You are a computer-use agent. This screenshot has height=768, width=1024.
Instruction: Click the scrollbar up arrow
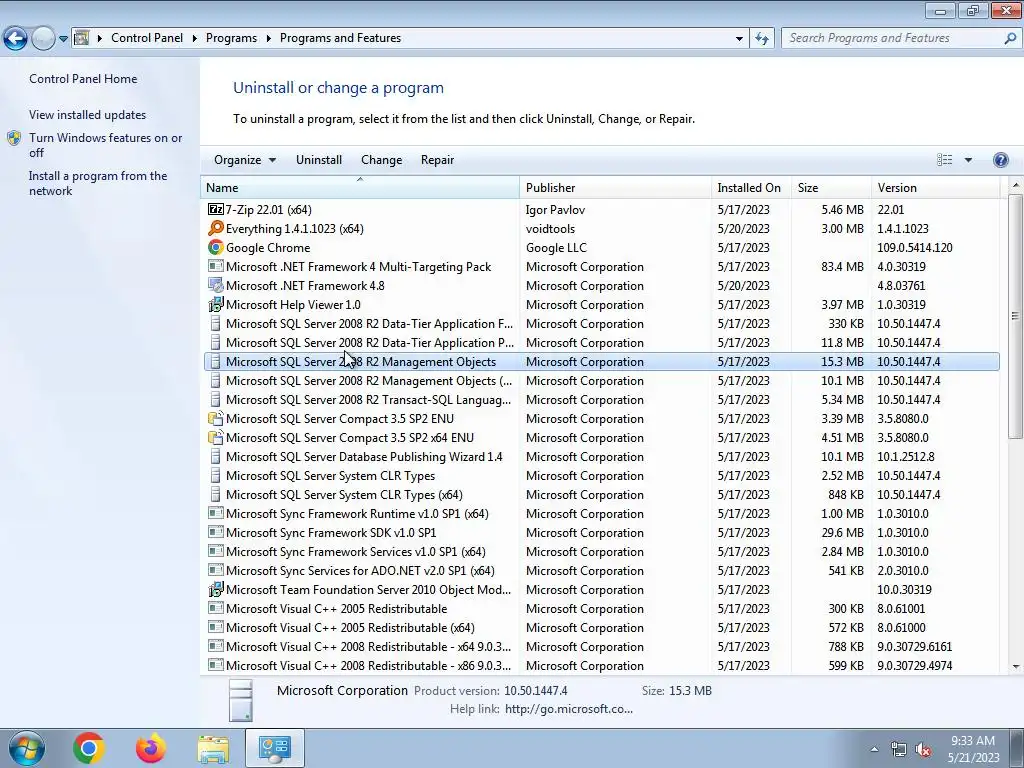click(1015, 185)
